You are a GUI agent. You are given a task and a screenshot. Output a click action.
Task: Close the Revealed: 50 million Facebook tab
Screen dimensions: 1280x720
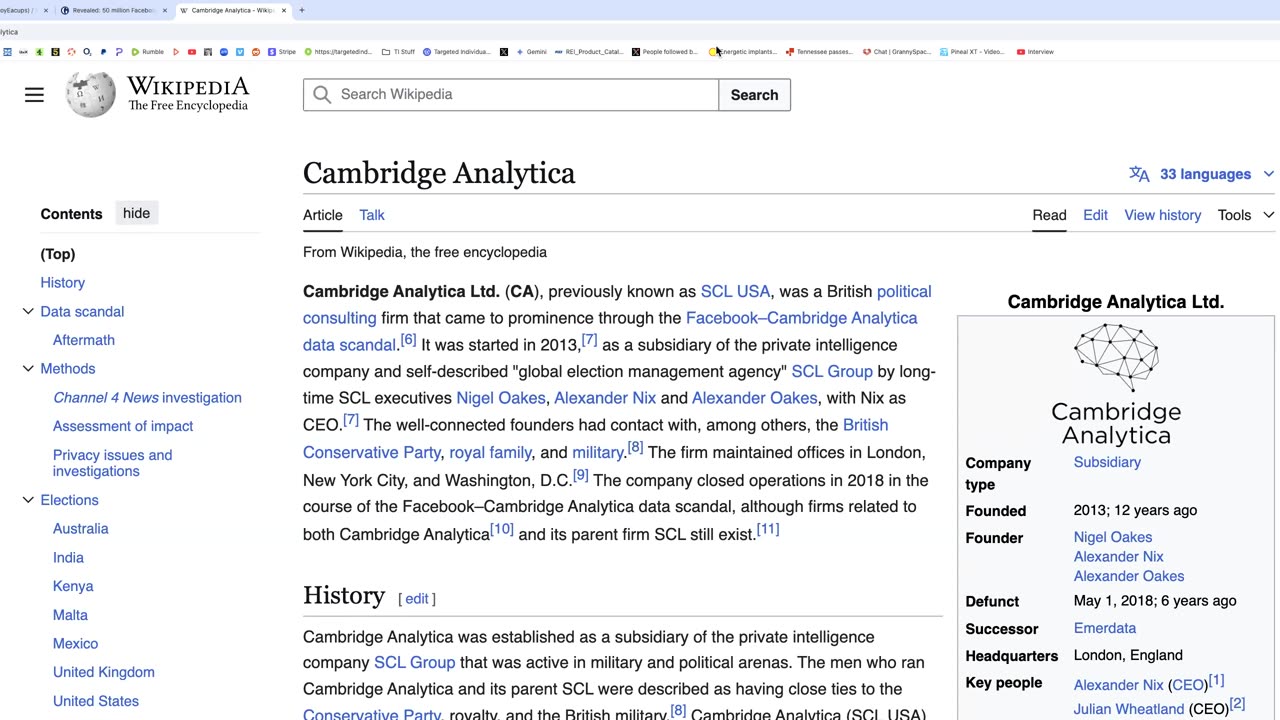[163, 10]
